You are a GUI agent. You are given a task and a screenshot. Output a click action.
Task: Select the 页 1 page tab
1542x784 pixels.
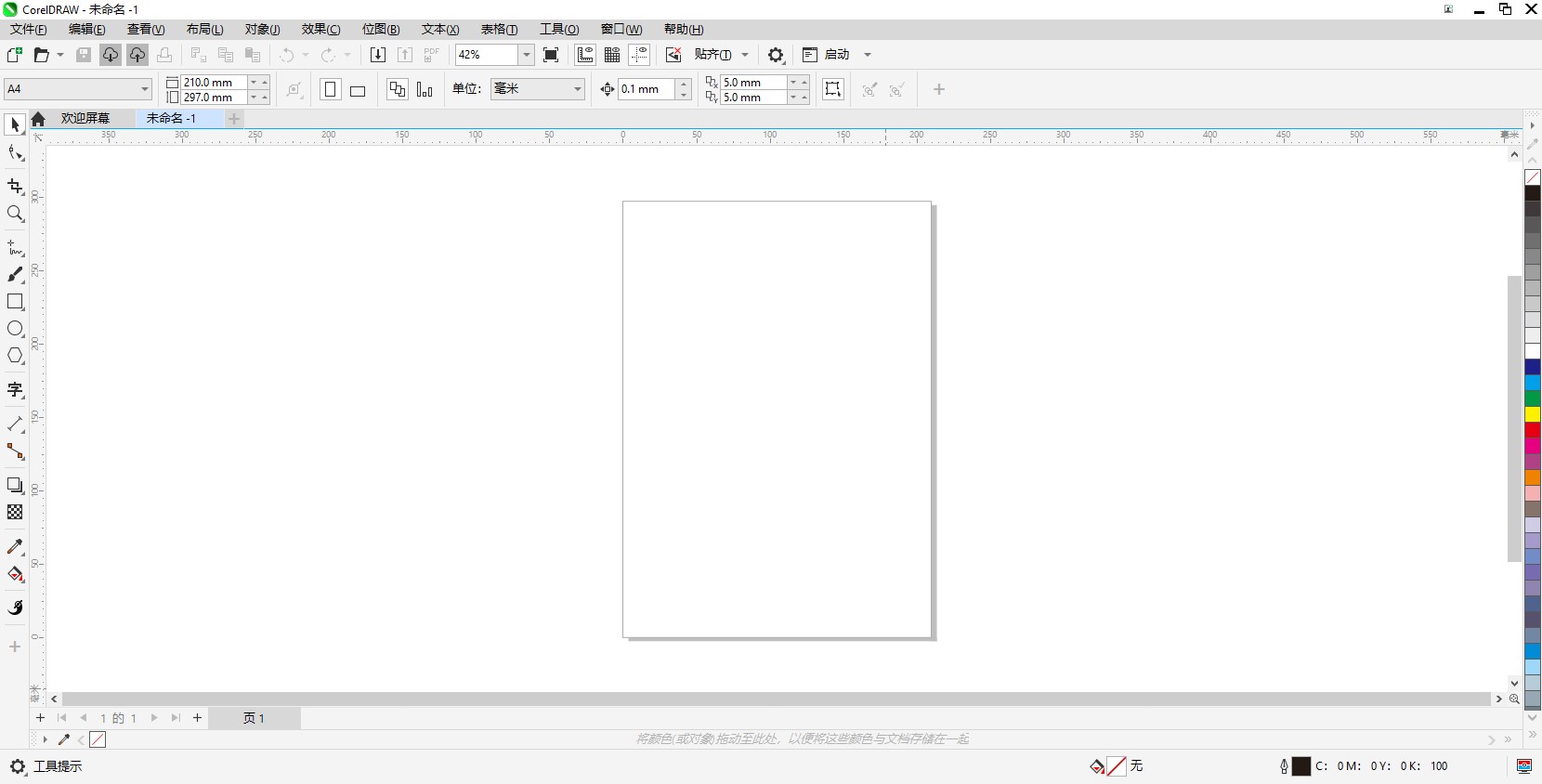tap(254, 718)
